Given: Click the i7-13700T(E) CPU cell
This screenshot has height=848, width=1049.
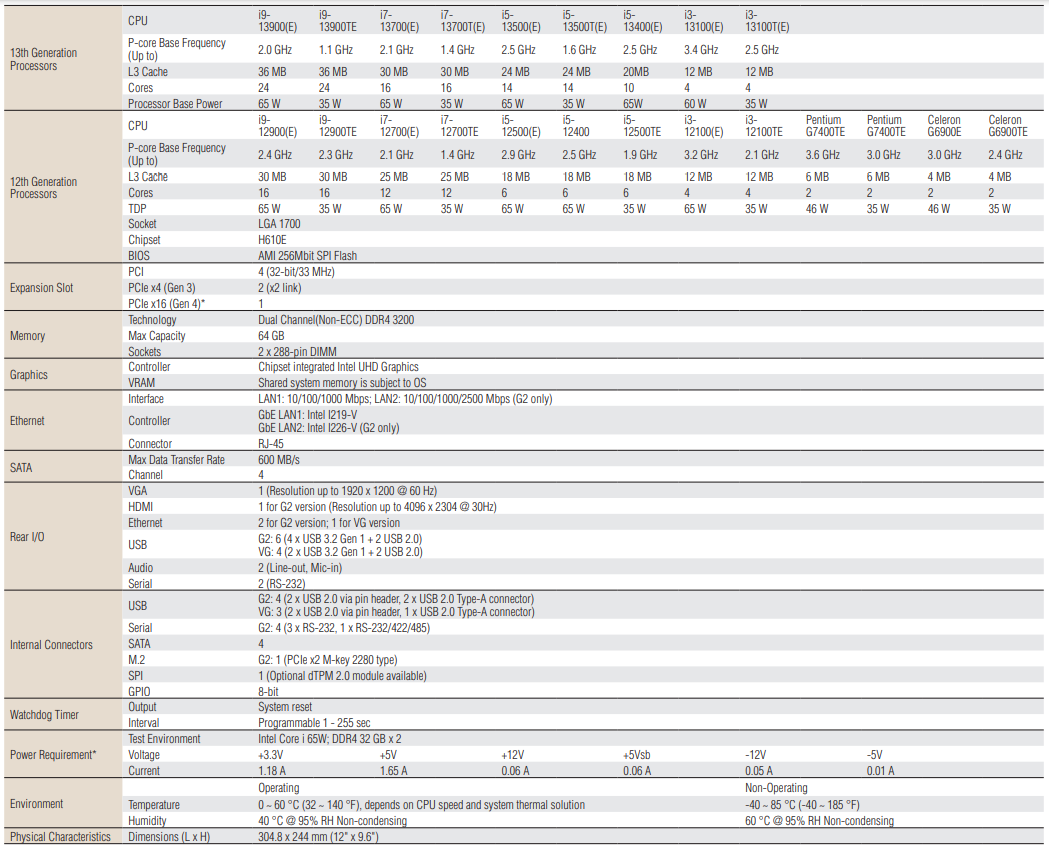Looking at the screenshot, I should (x=462, y=21).
